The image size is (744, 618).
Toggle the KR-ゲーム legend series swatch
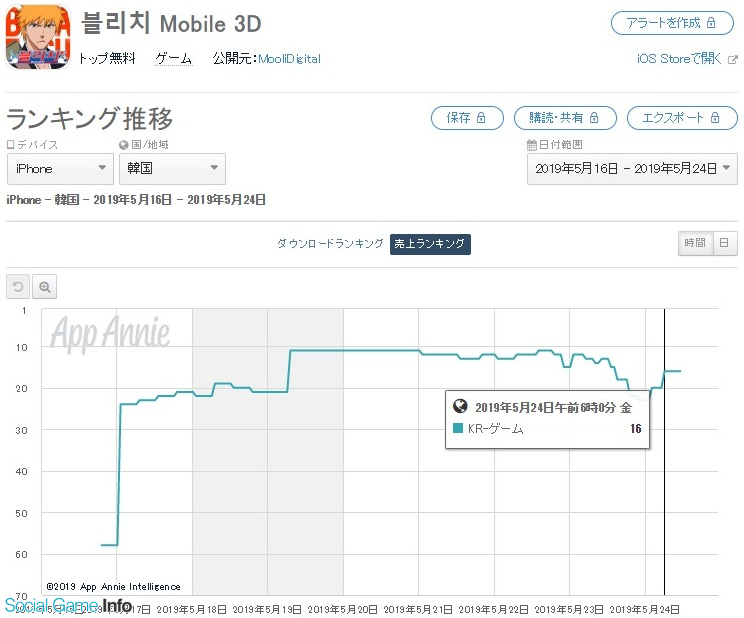click(x=458, y=428)
